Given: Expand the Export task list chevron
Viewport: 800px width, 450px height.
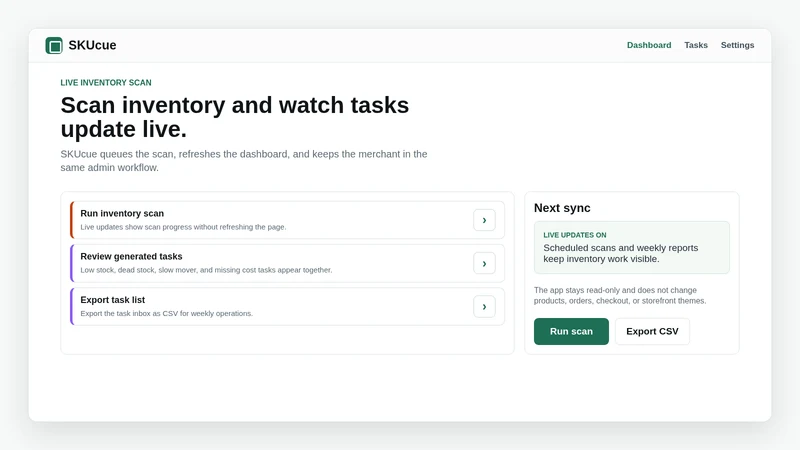Looking at the screenshot, I should (x=484, y=307).
